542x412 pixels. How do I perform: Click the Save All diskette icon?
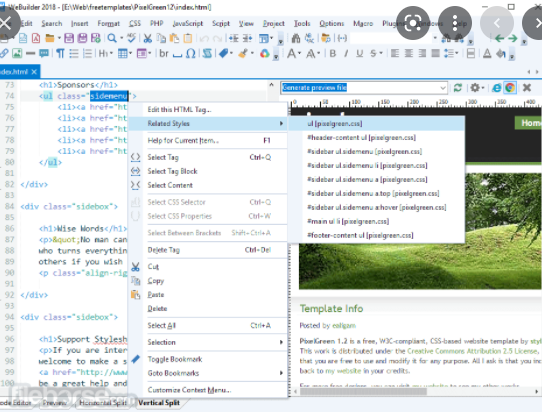tap(82, 38)
